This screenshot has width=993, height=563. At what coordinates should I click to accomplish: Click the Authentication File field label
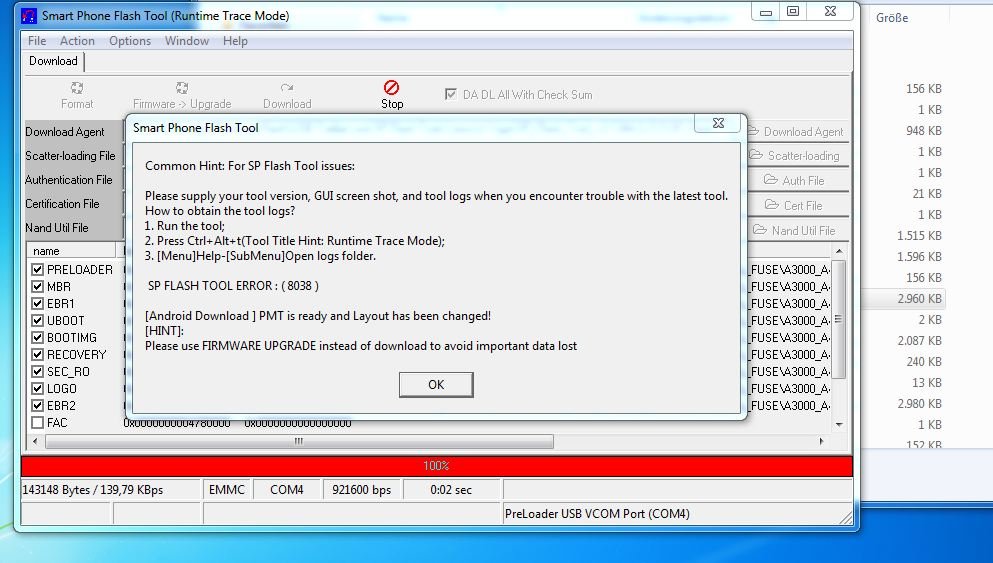click(68, 180)
